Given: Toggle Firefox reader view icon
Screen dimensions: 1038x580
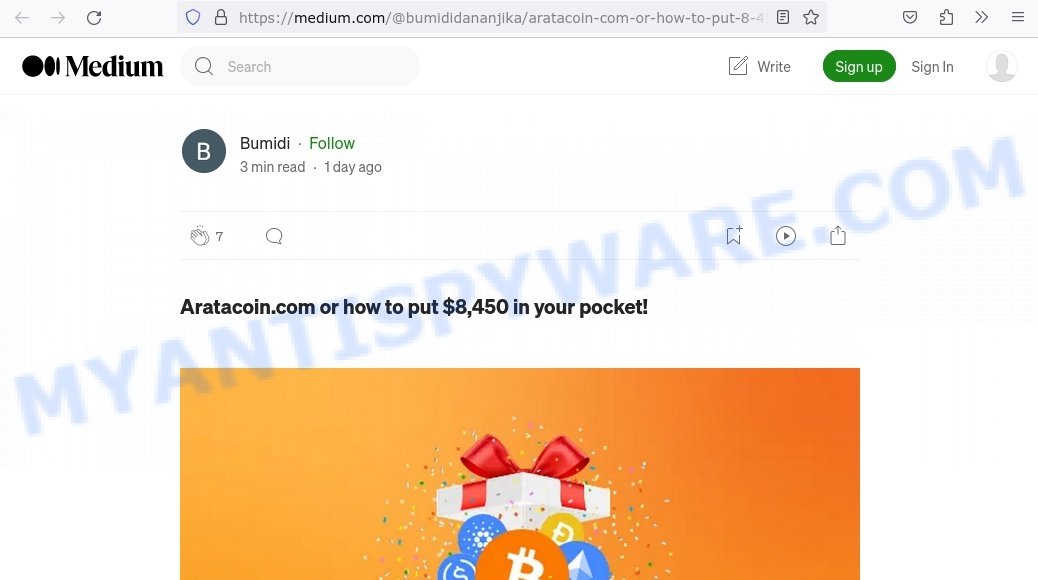Looking at the screenshot, I should [783, 18].
